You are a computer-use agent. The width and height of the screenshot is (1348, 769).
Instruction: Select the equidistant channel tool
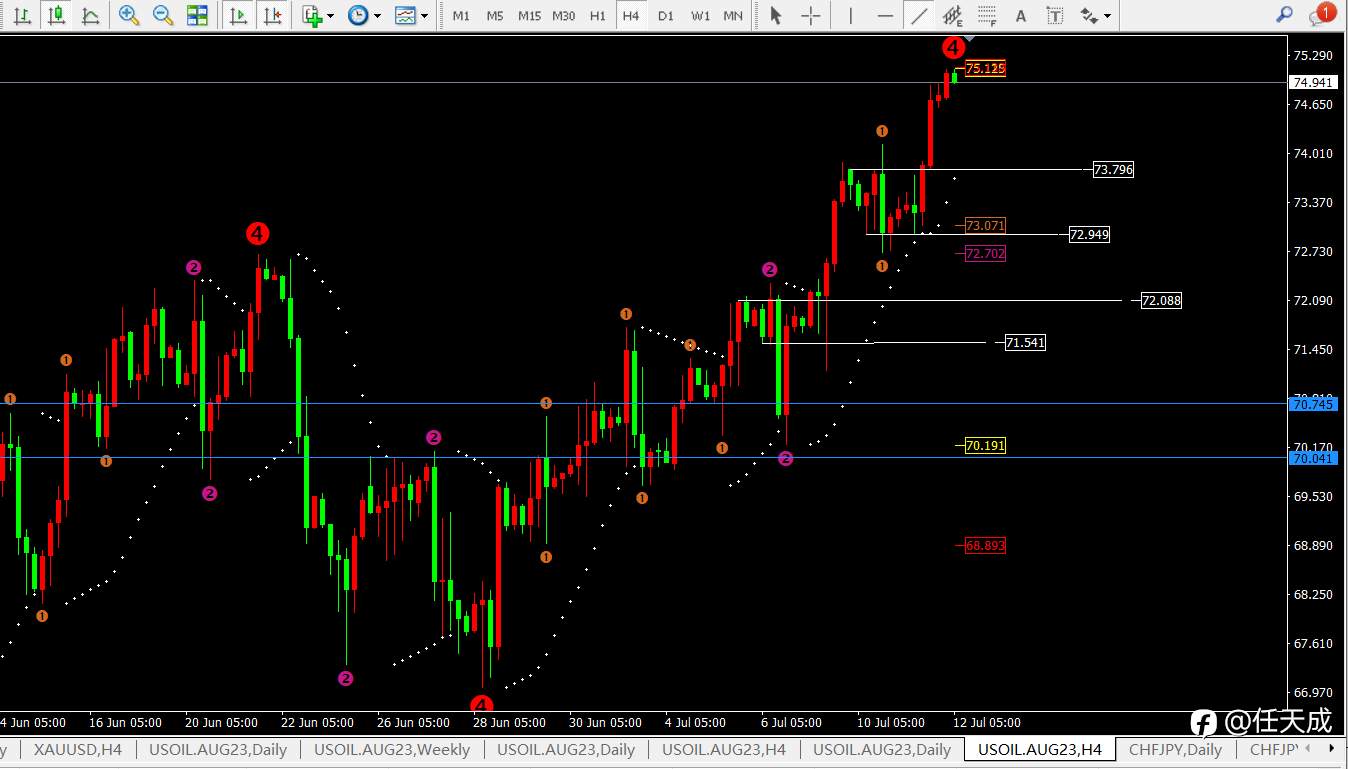tap(953, 15)
